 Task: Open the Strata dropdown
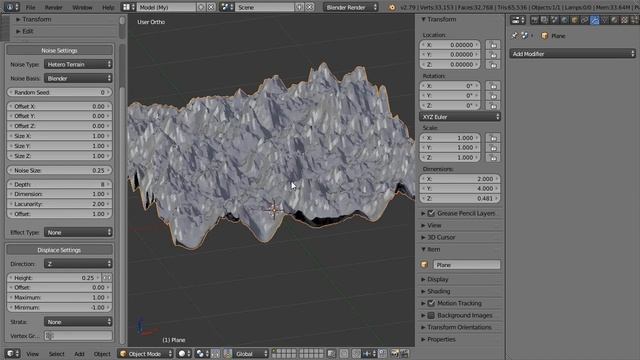click(x=78, y=322)
